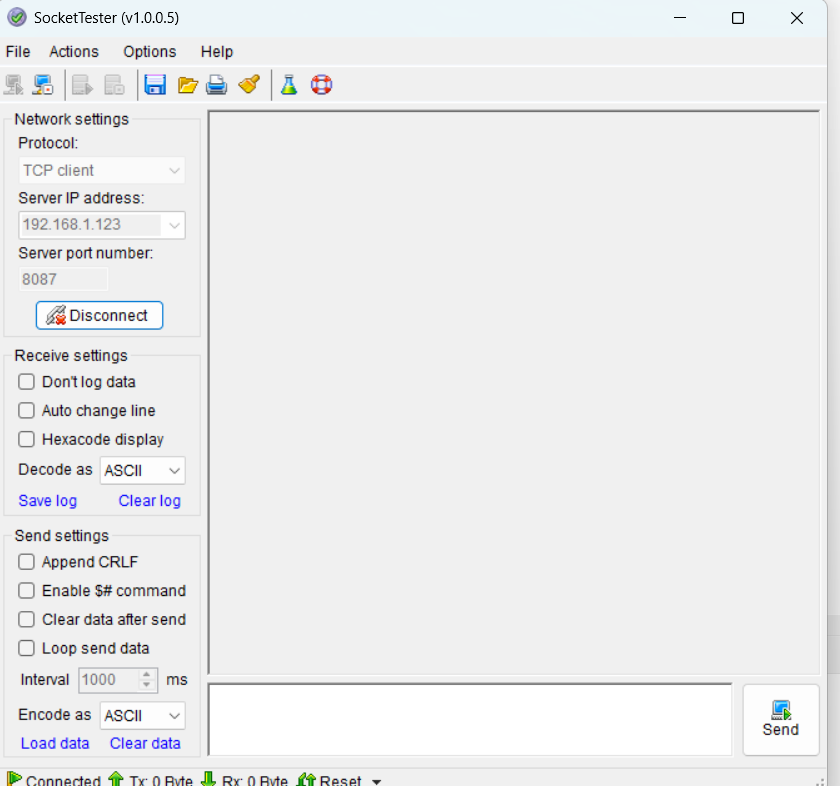Click the broom clear icon in toolbar
The width and height of the screenshot is (840, 786).
click(249, 84)
